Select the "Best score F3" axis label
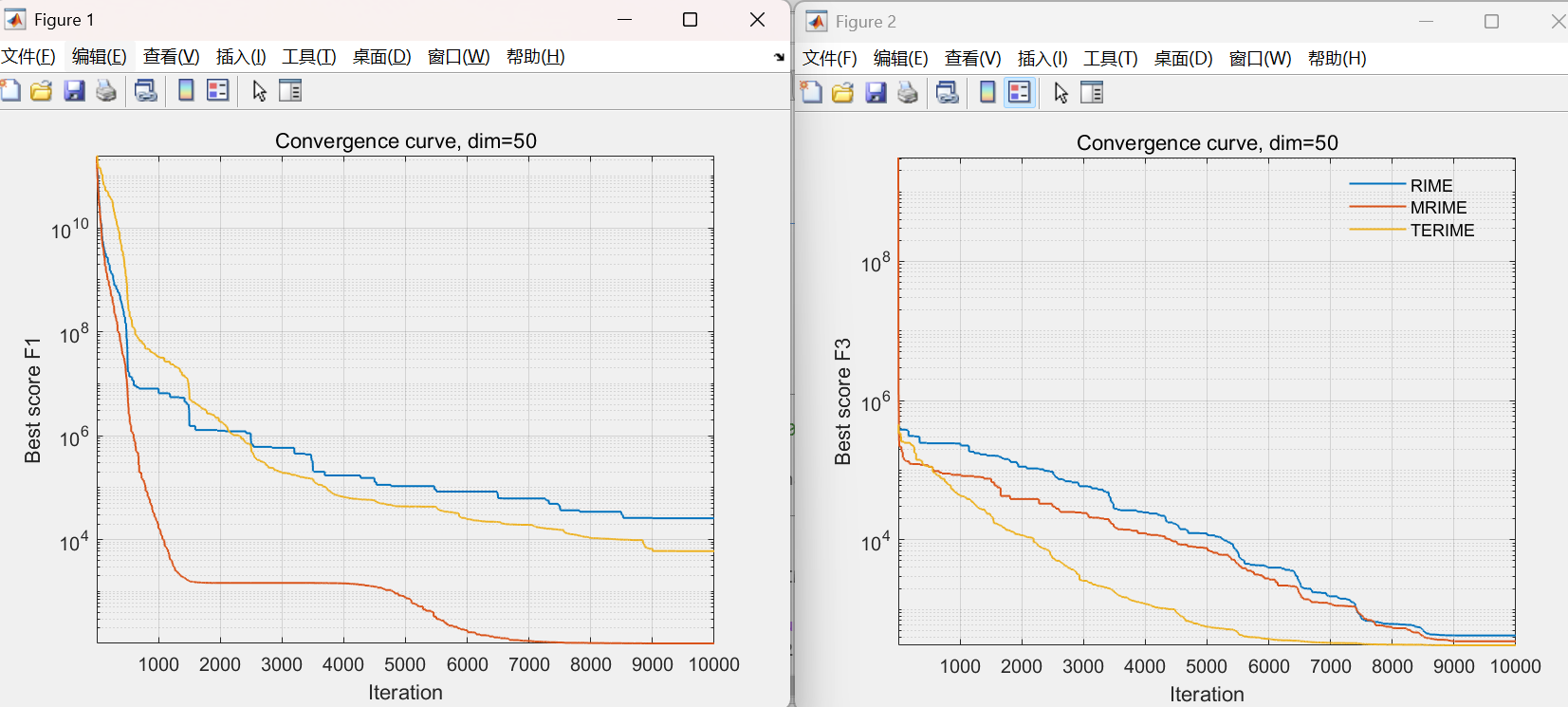The height and width of the screenshot is (707, 1568). 842,402
